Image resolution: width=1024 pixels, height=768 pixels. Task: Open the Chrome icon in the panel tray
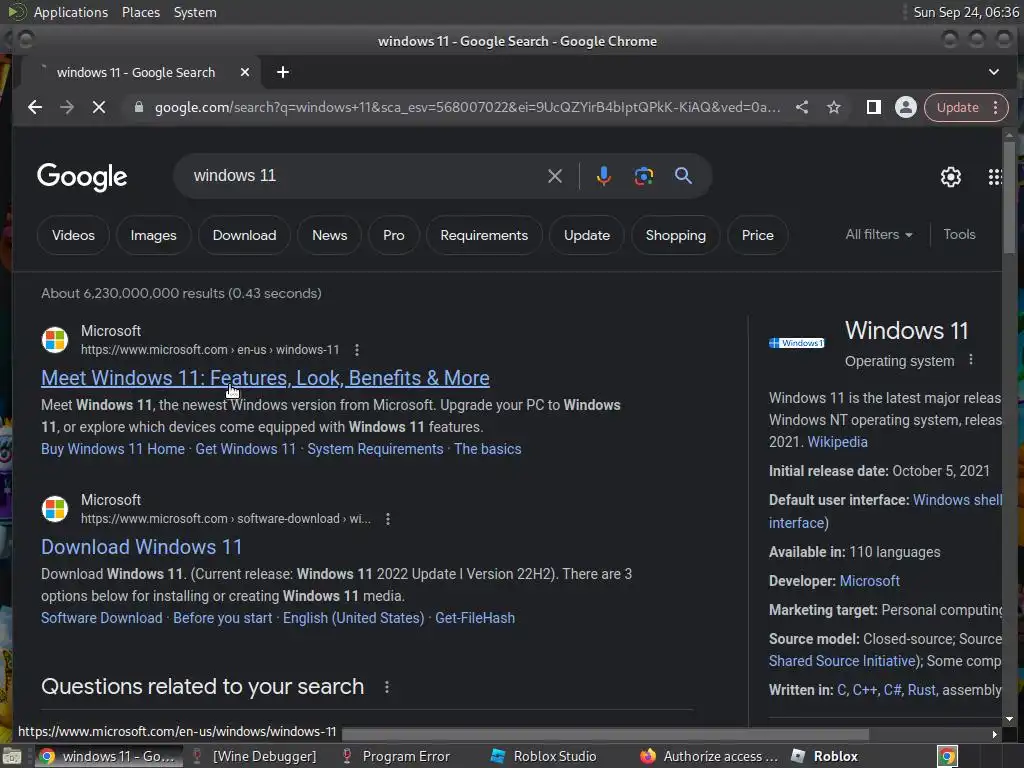(948, 756)
